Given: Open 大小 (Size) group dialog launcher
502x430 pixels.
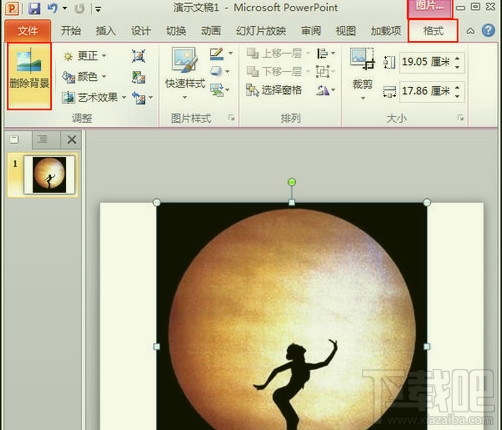Looking at the screenshot, I should pyautogui.click(x=460, y=117).
